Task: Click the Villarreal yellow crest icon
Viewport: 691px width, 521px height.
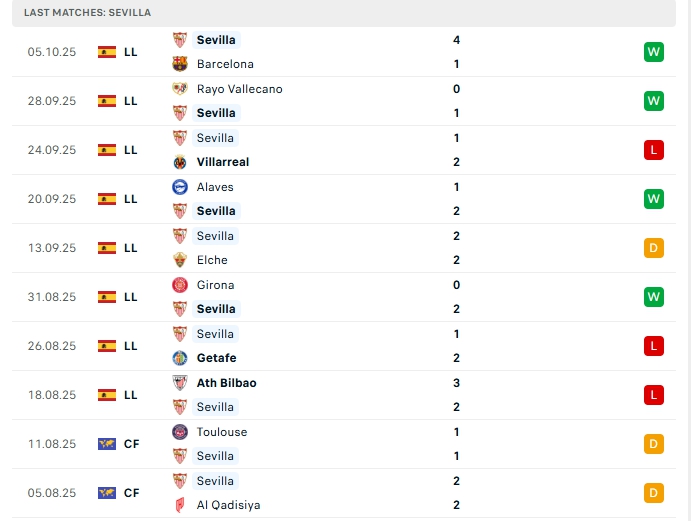Action: coord(180,162)
